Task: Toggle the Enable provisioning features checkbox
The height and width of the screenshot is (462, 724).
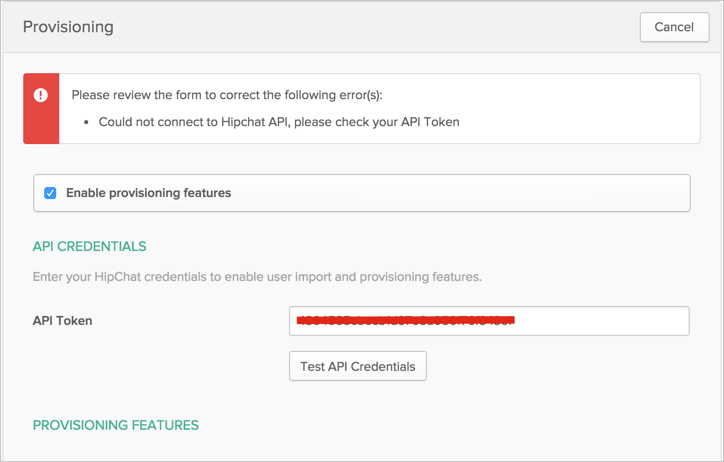Action: click(x=50, y=193)
